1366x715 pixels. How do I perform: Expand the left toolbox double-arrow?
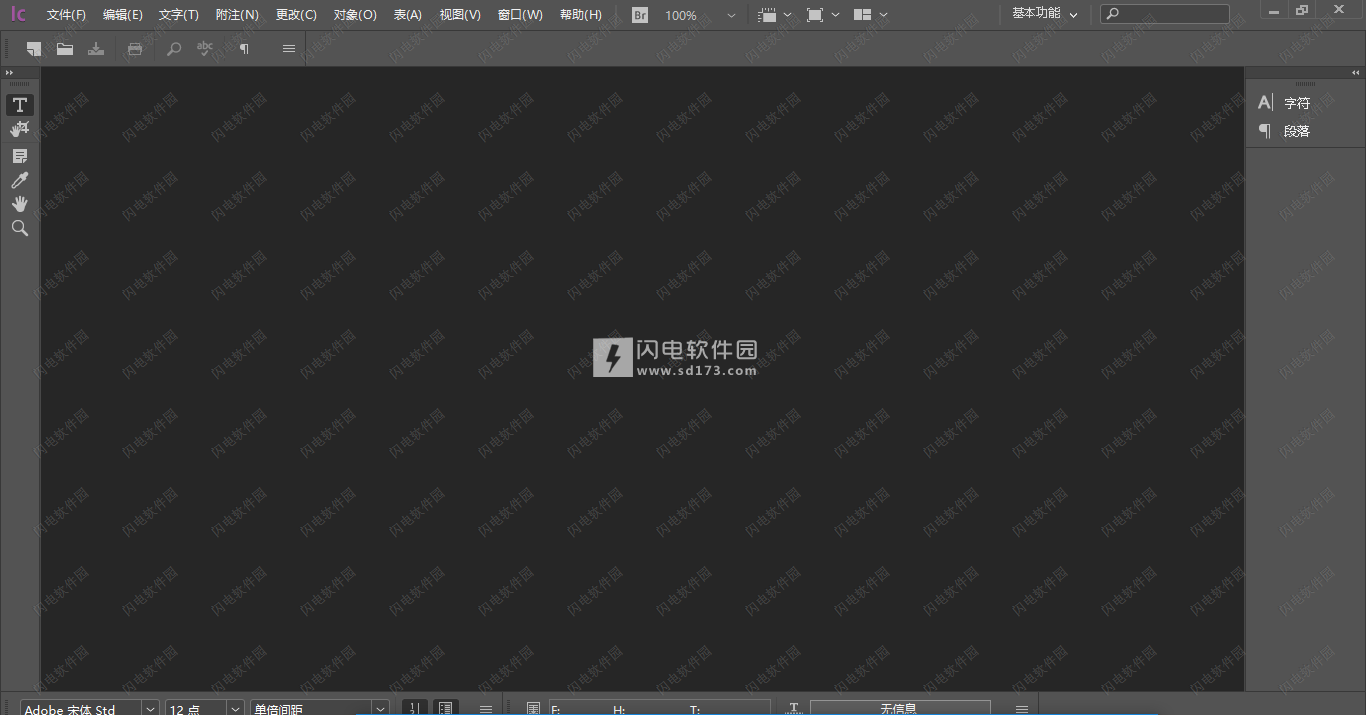10,73
